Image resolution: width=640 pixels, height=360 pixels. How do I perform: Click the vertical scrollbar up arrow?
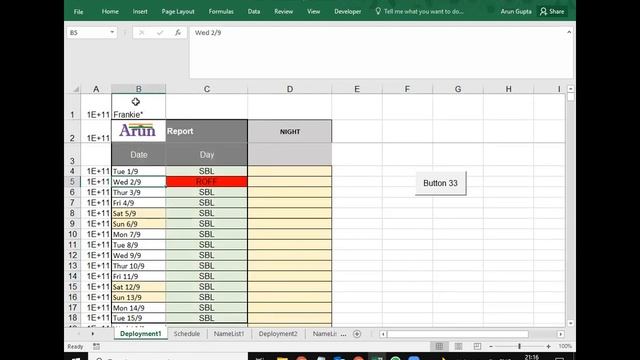570,89
